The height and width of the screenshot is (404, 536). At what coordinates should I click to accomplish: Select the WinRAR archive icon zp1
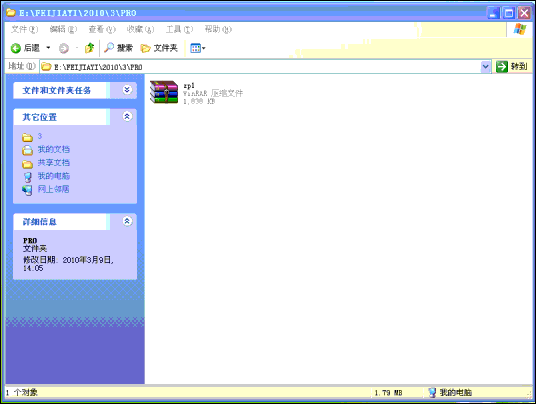coord(164,92)
